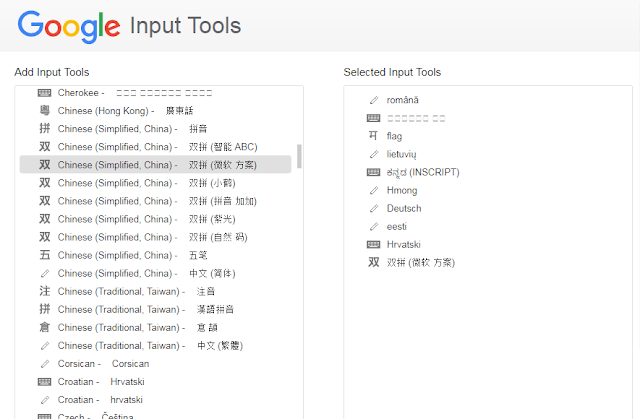
Task: Select the Chinese (Traditional, Taiwan) 中文 (繁體) row text
Action: 150,346
